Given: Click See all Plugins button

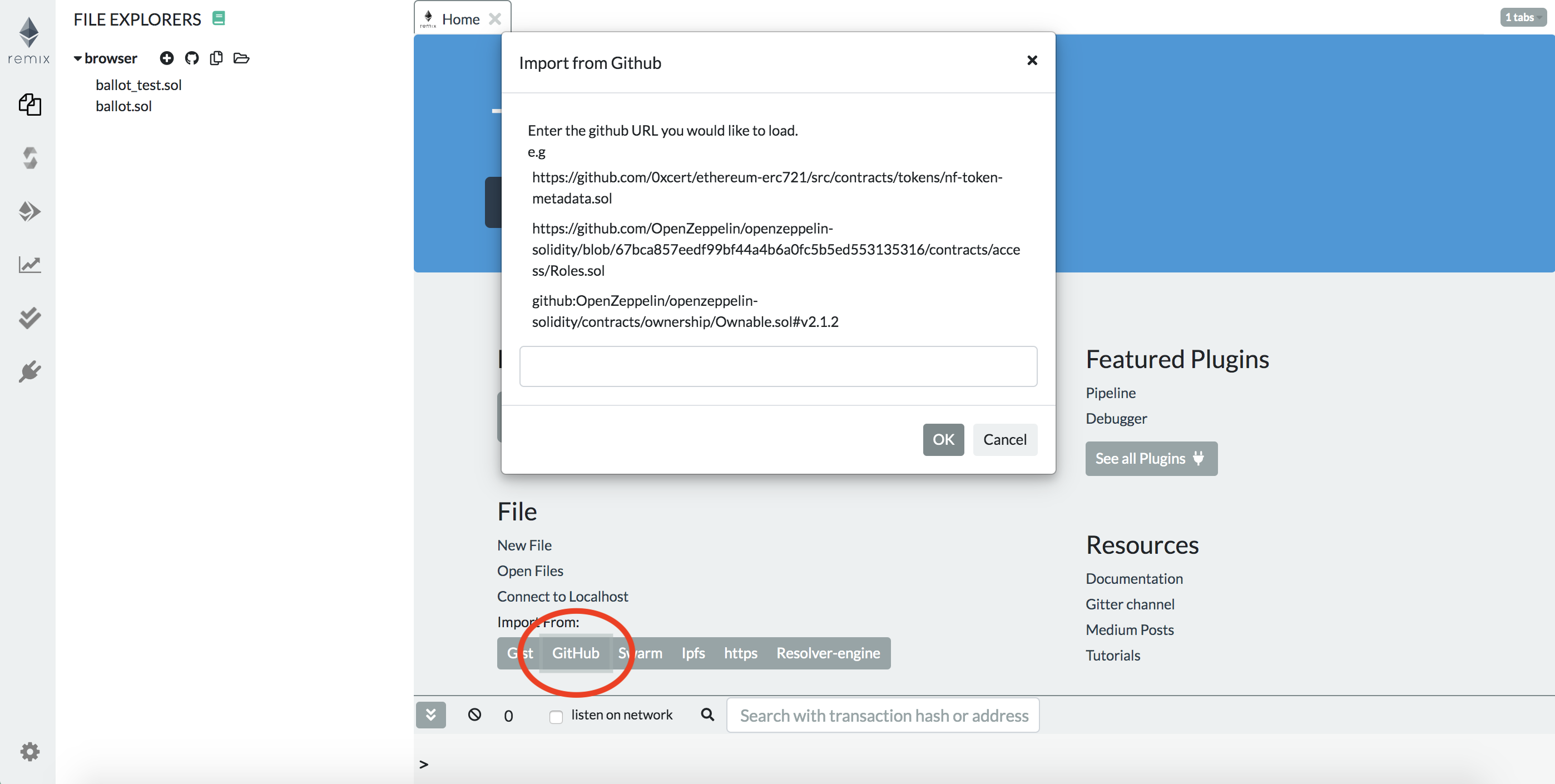Looking at the screenshot, I should pos(1151,459).
